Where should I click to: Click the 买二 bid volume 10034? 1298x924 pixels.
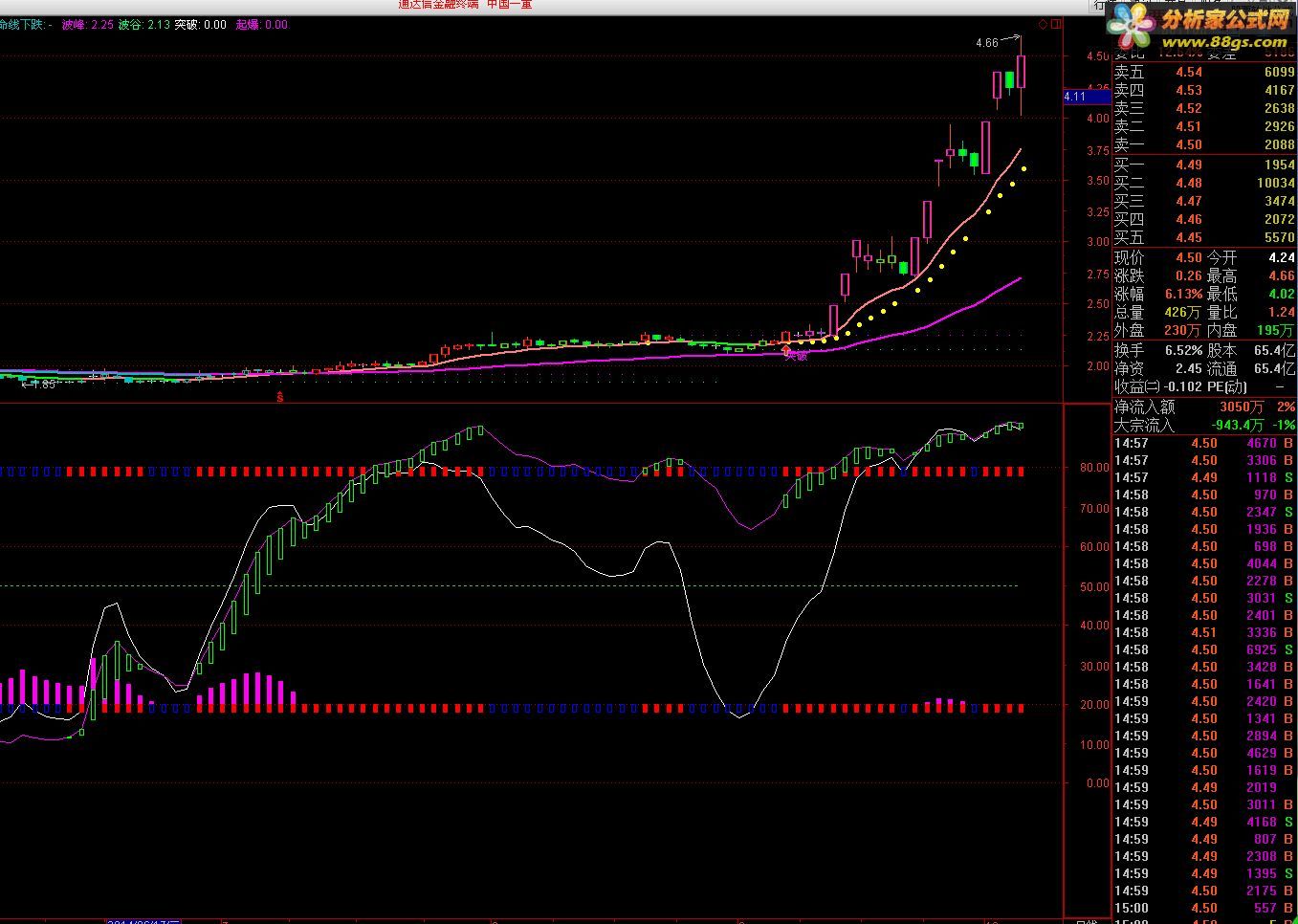pyautogui.click(x=1275, y=183)
